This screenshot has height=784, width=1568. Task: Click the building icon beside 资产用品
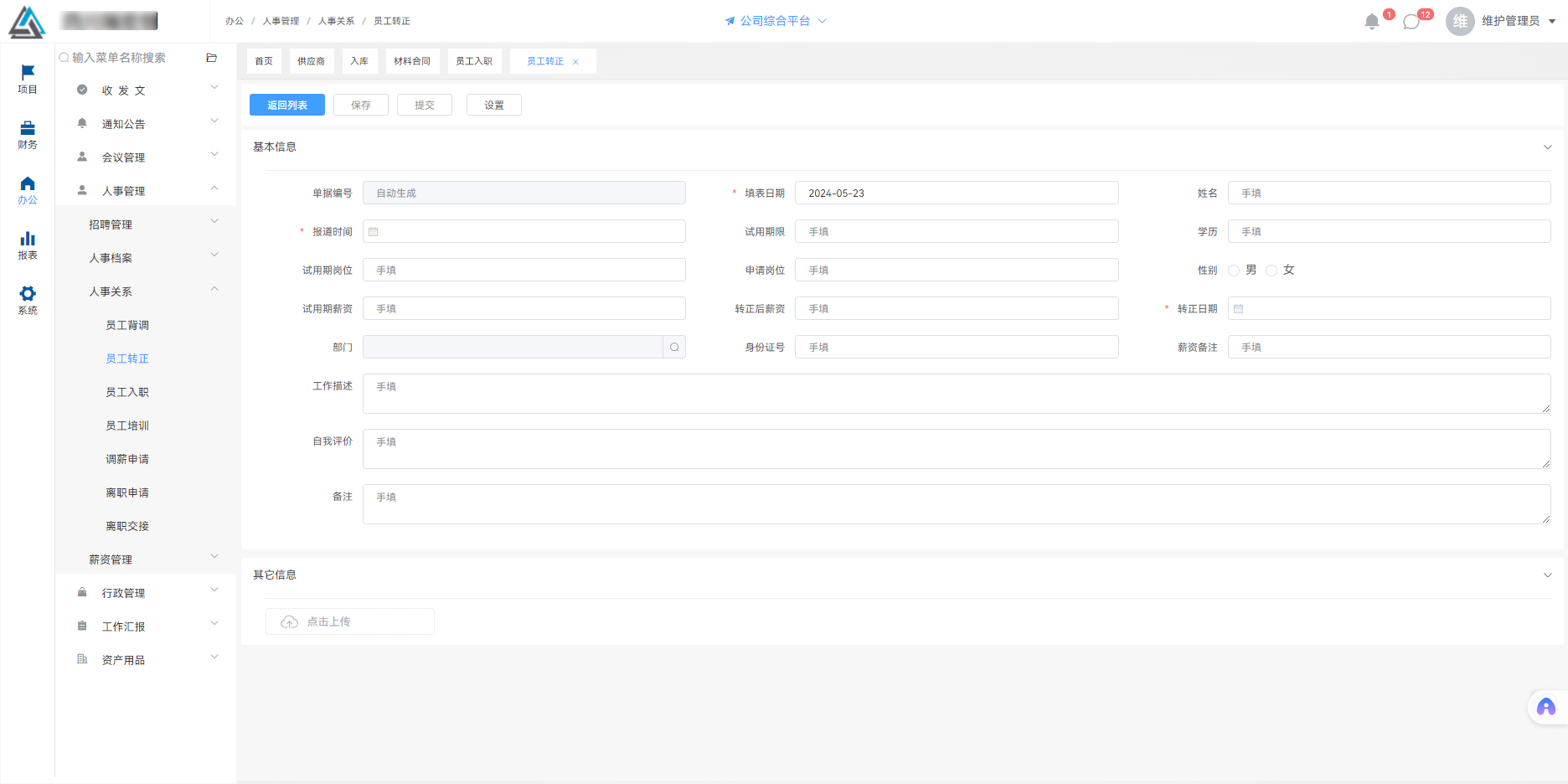pyautogui.click(x=82, y=659)
